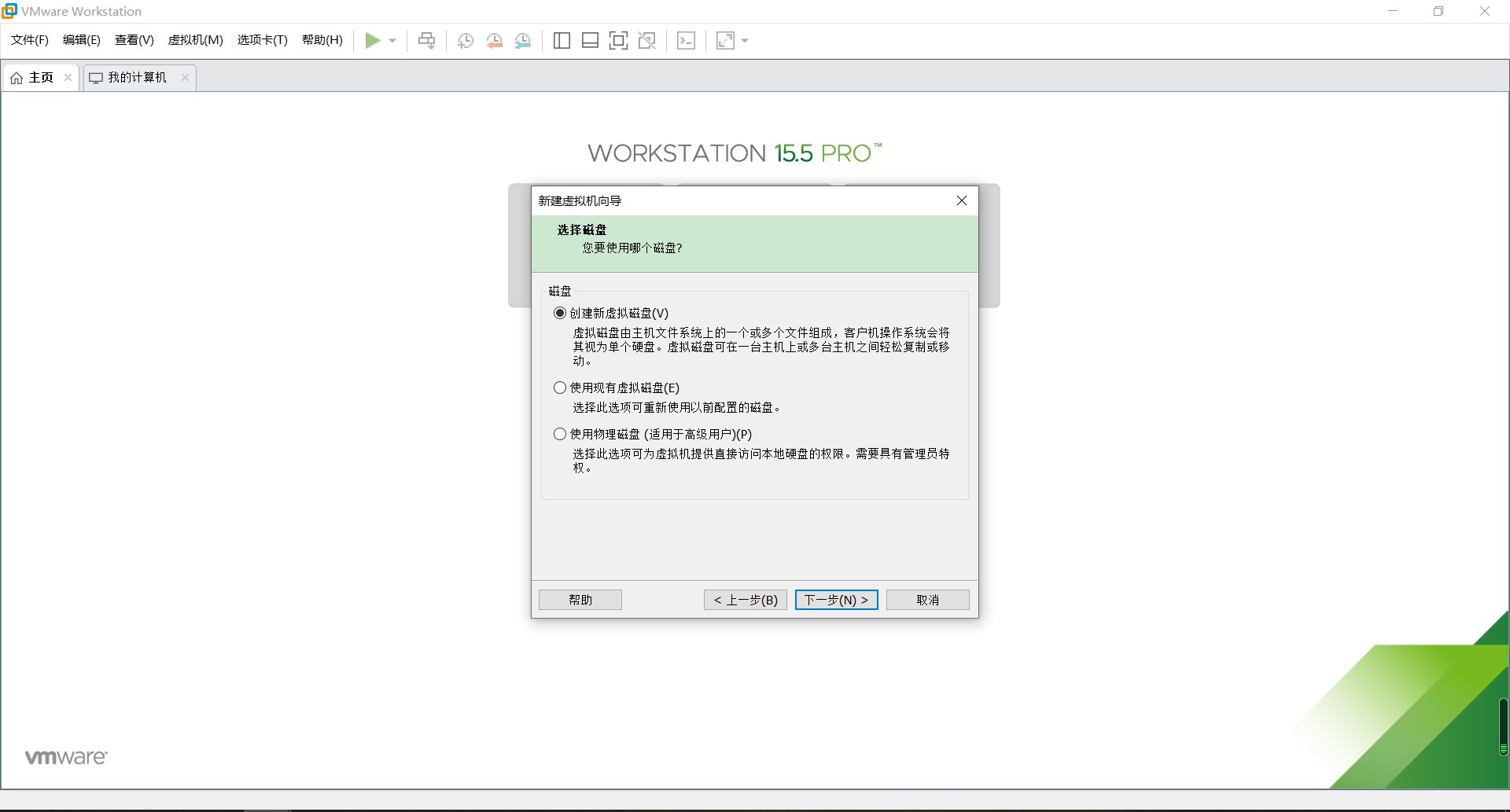Open the 帮助(H) menu

322,40
